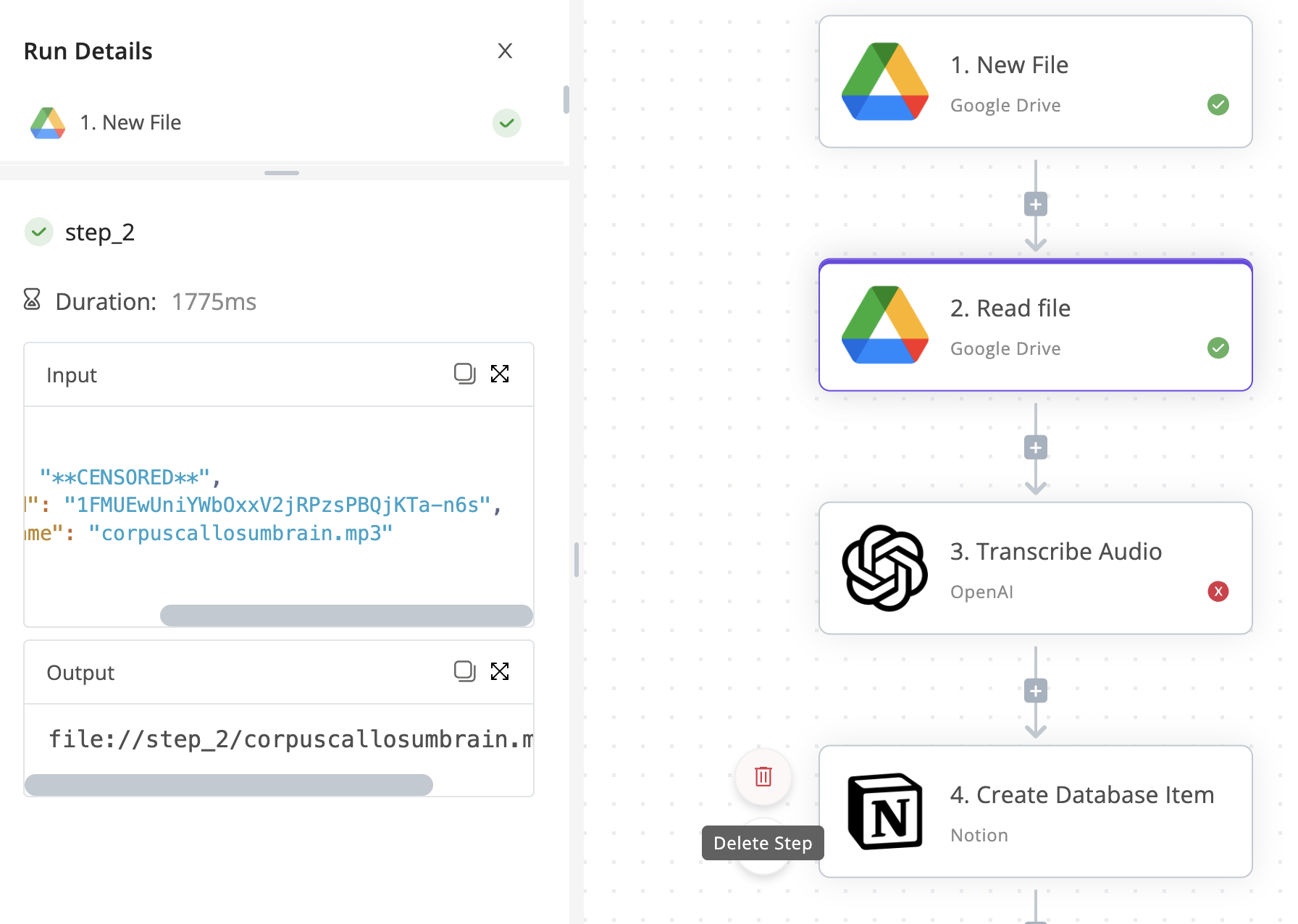
Task: Add step between Transcribe Audio and Create Database Item
Action: (x=1036, y=692)
